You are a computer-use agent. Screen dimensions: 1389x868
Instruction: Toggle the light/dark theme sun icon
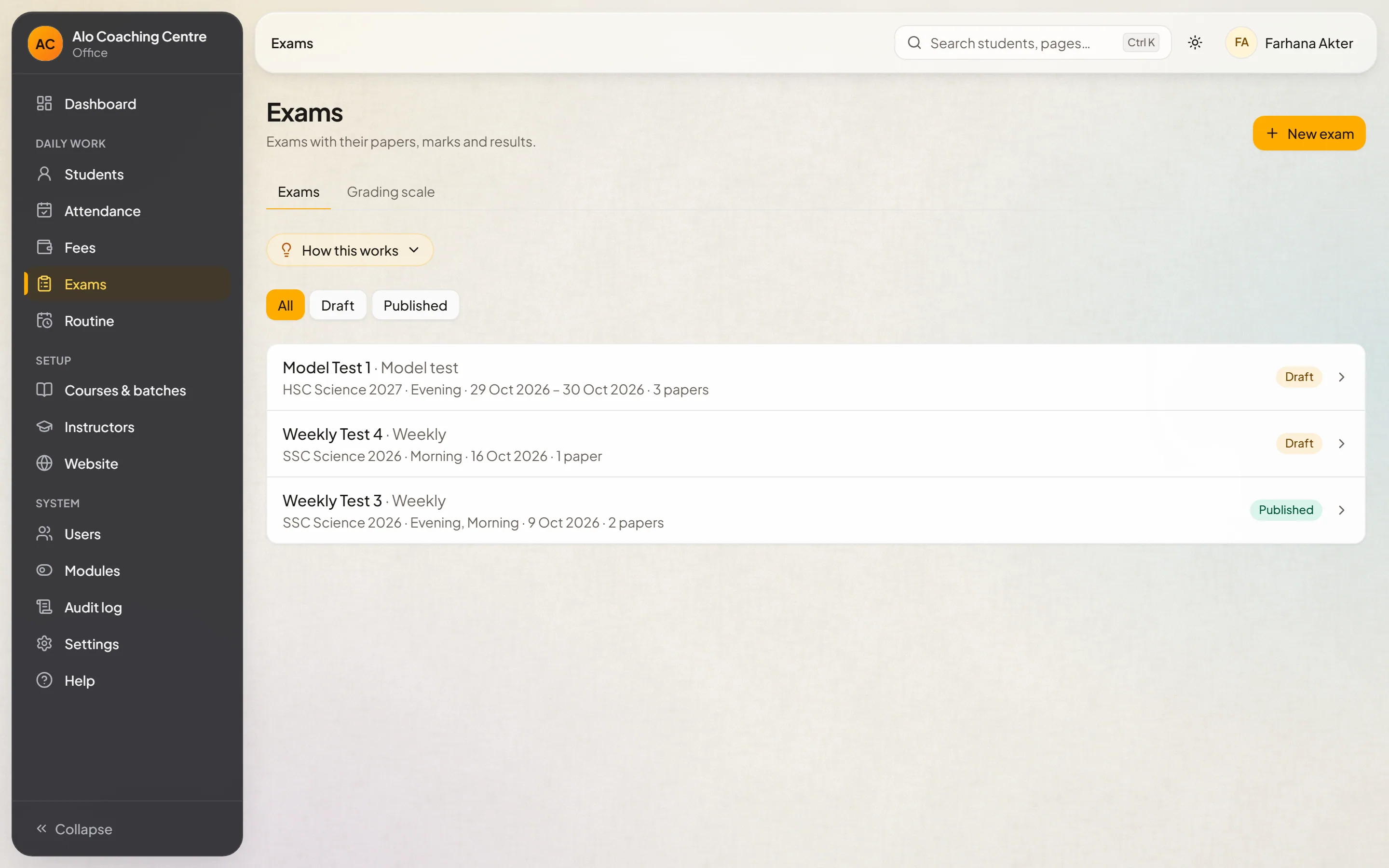pyautogui.click(x=1195, y=42)
